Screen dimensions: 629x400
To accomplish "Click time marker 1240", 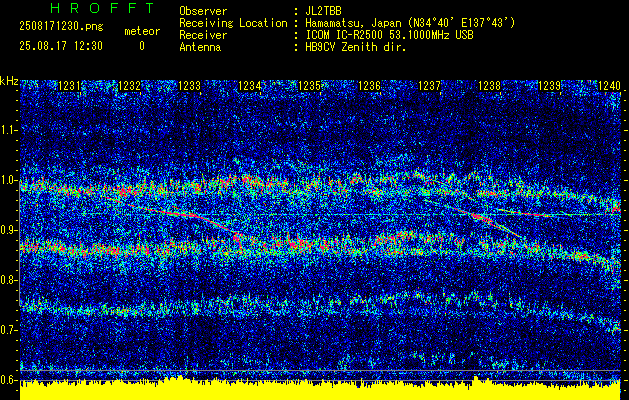I will [609, 85].
